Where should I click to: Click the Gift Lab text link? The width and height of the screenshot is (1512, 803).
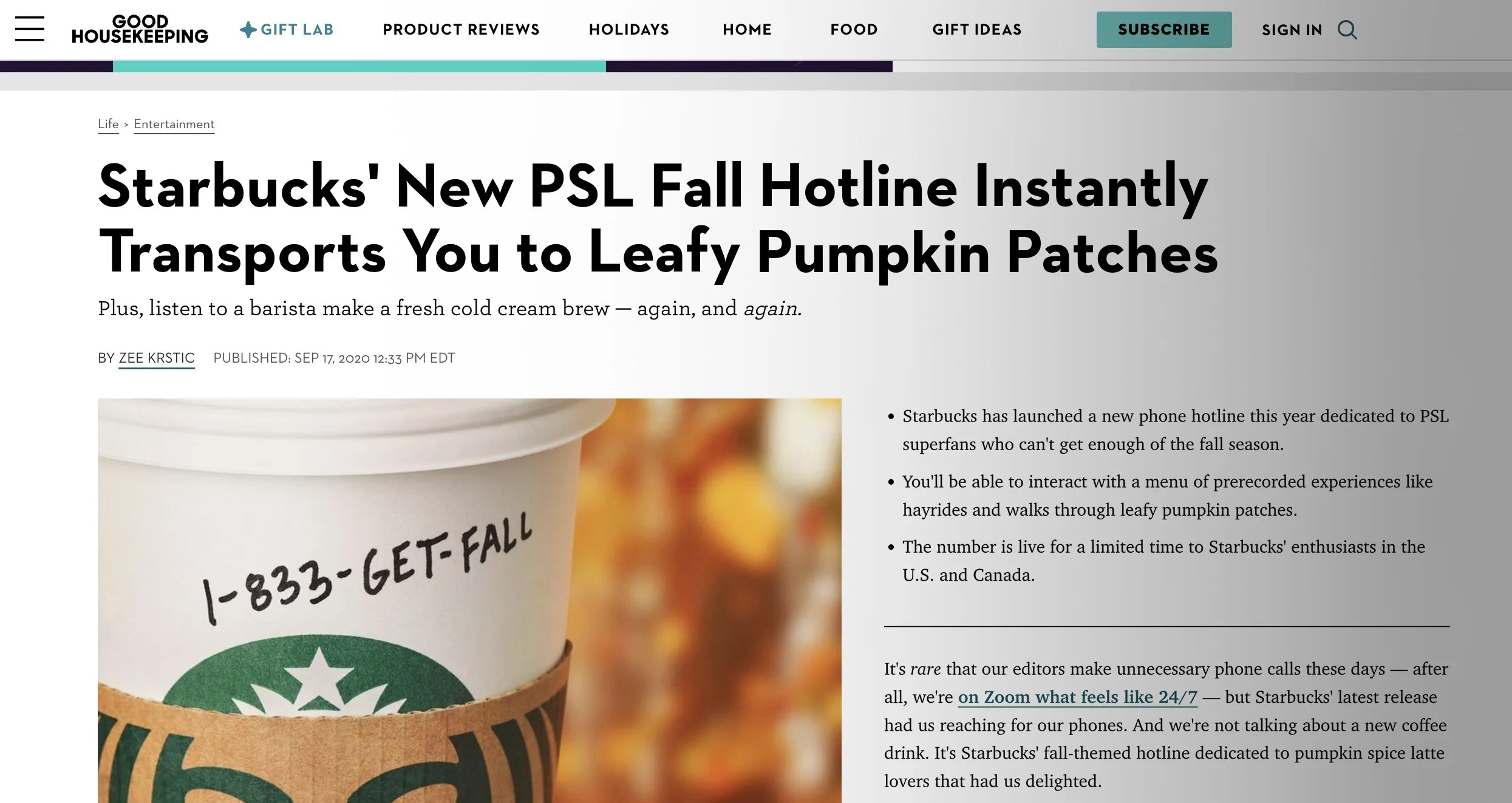[297, 29]
